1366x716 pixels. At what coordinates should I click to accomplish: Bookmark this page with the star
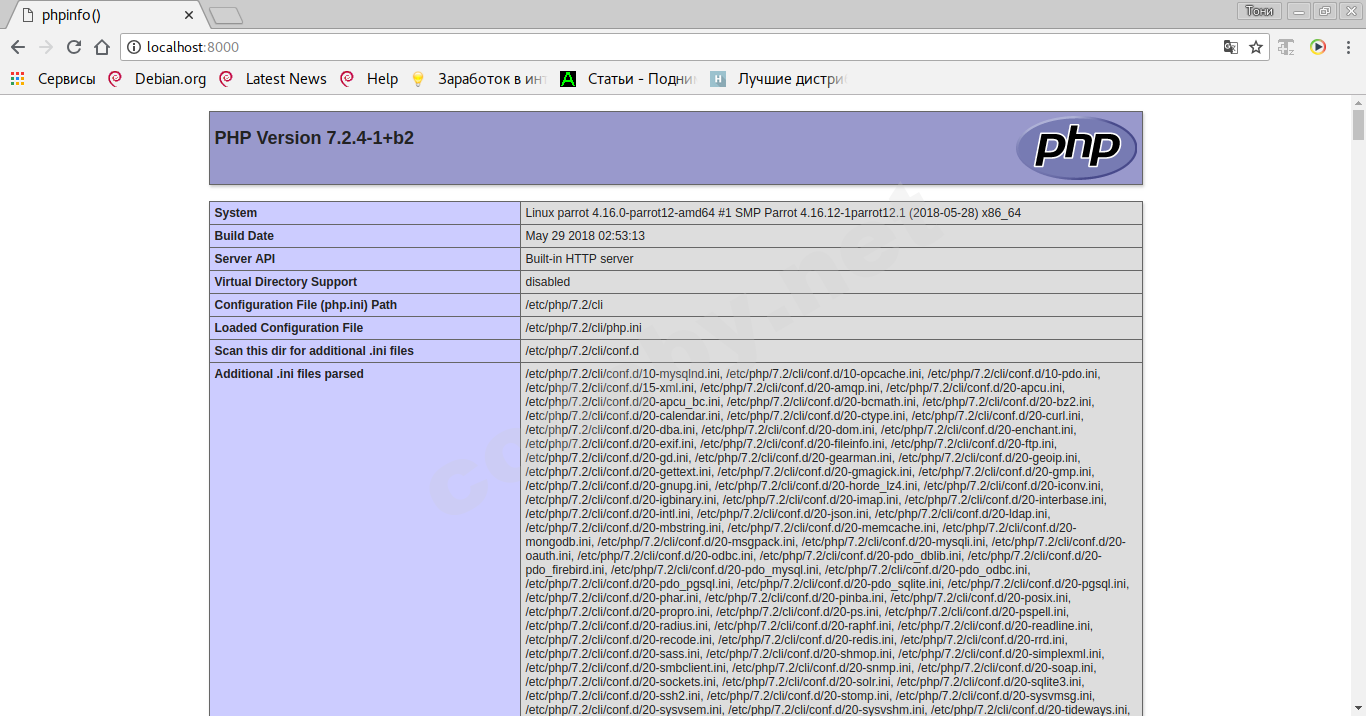1256,47
